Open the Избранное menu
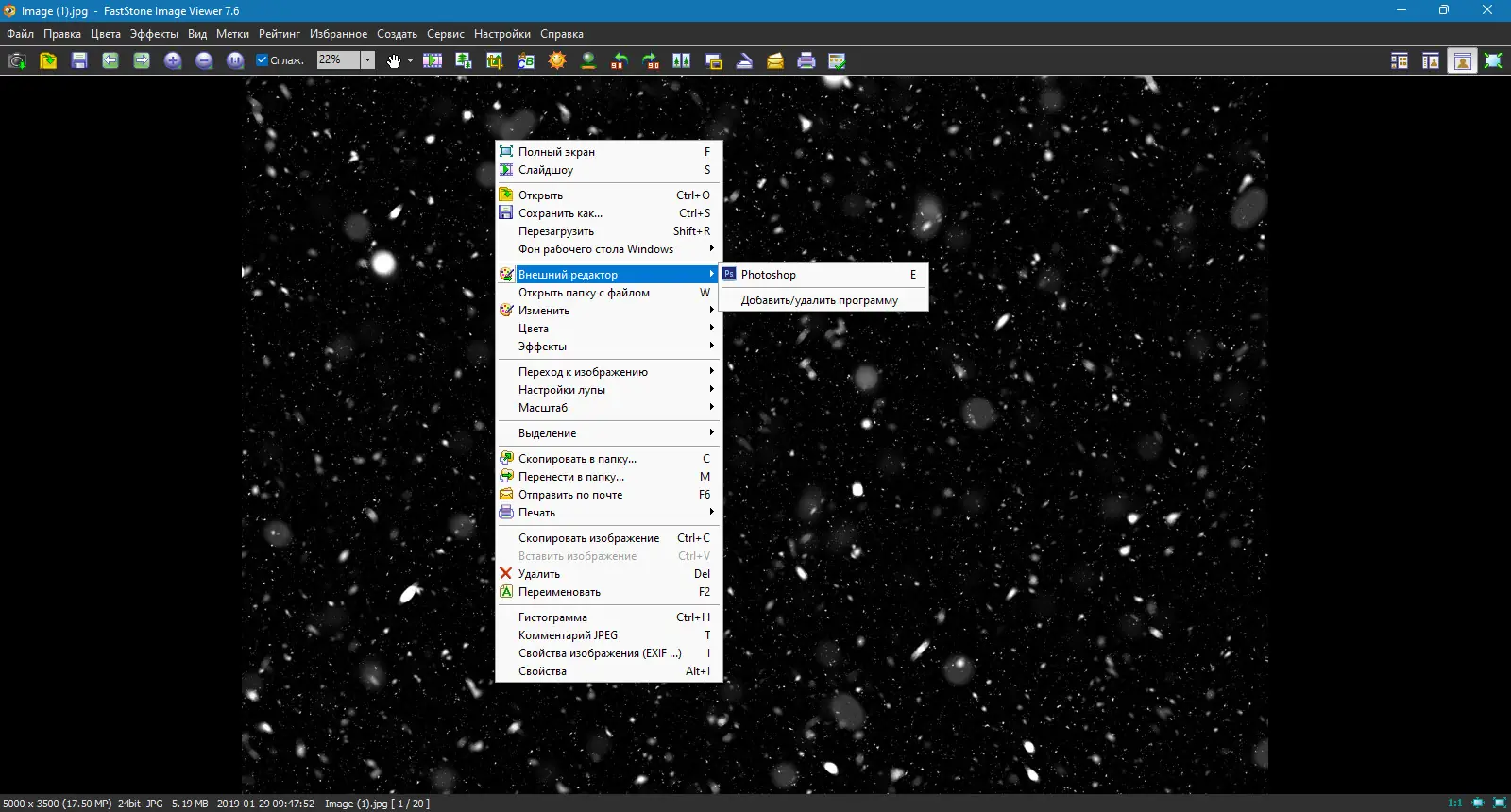The width and height of the screenshot is (1511, 812). [x=339, y=34]
